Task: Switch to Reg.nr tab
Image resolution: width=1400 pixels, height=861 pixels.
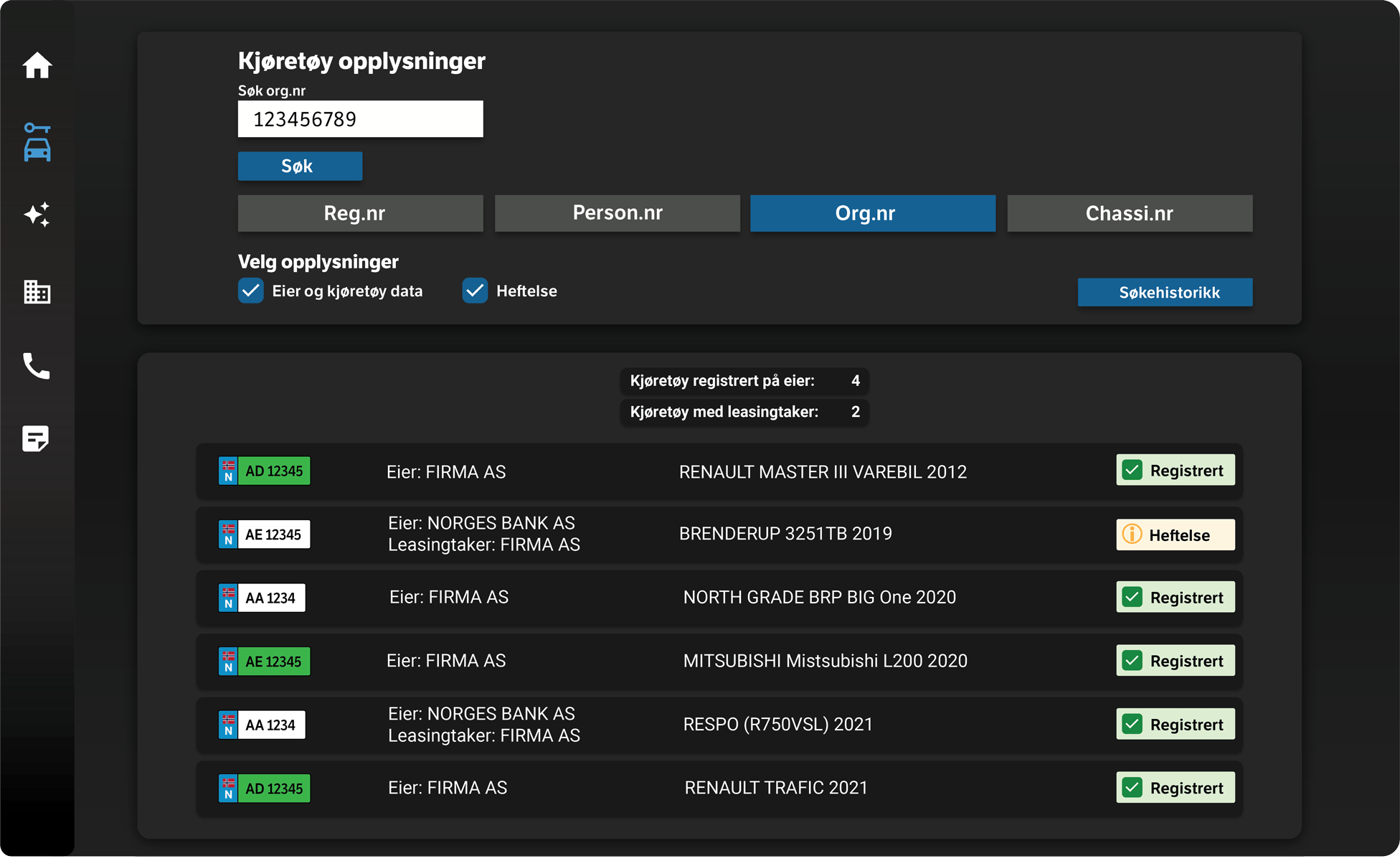Action: 360,213
